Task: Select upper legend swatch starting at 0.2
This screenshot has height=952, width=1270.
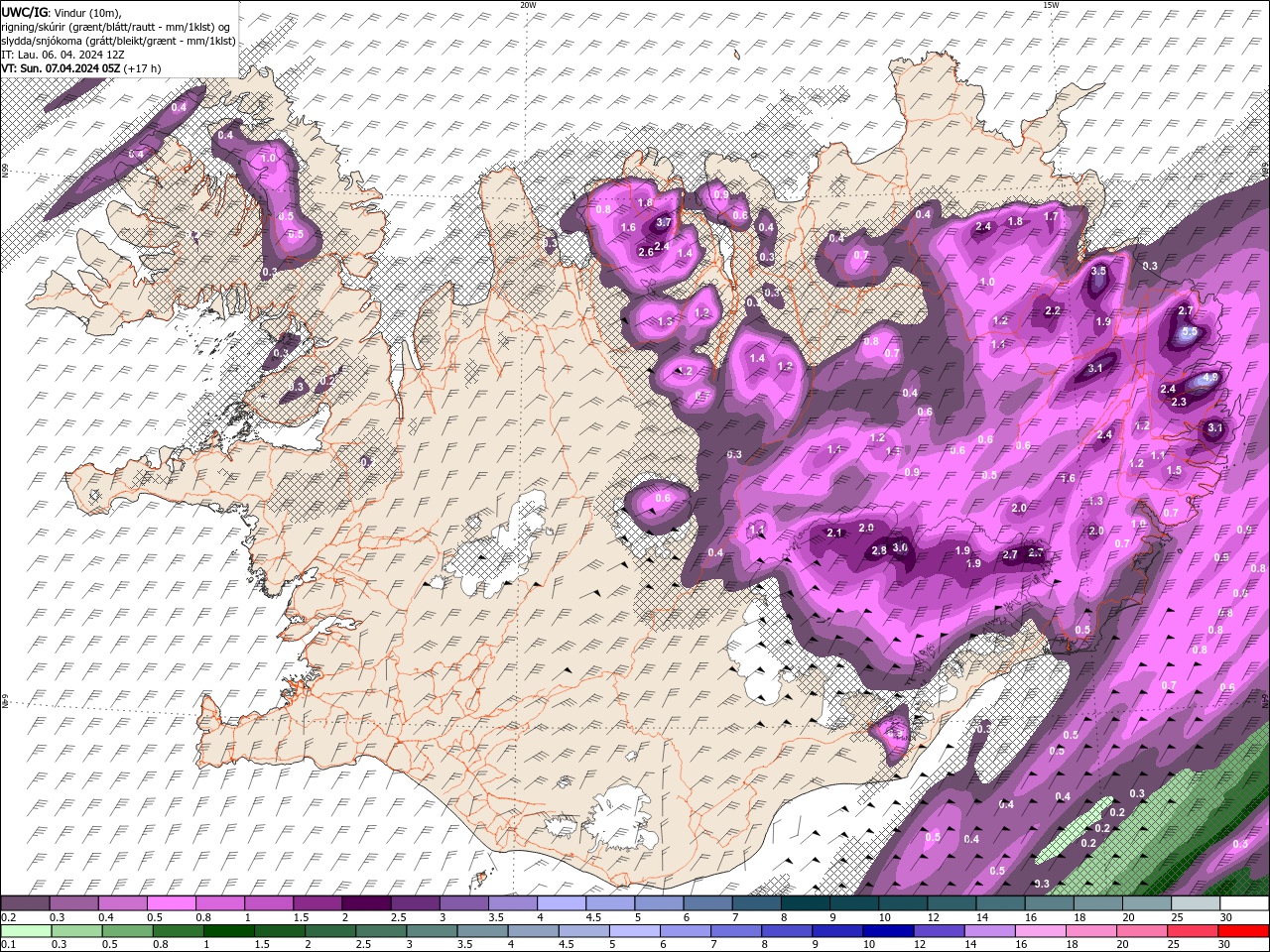Action: (25, 903)
